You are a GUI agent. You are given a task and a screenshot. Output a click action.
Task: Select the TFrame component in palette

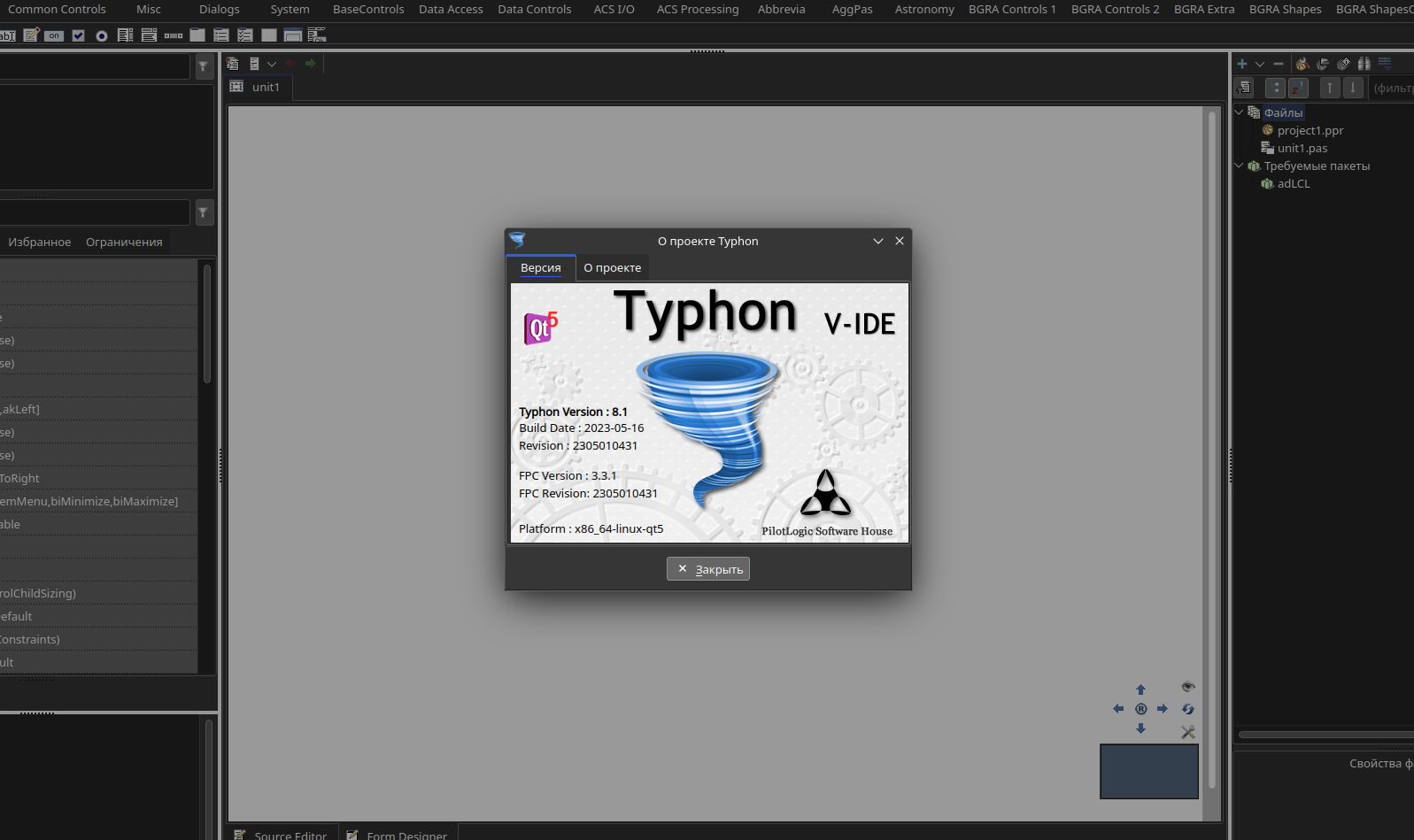click(x=293, y=35)
